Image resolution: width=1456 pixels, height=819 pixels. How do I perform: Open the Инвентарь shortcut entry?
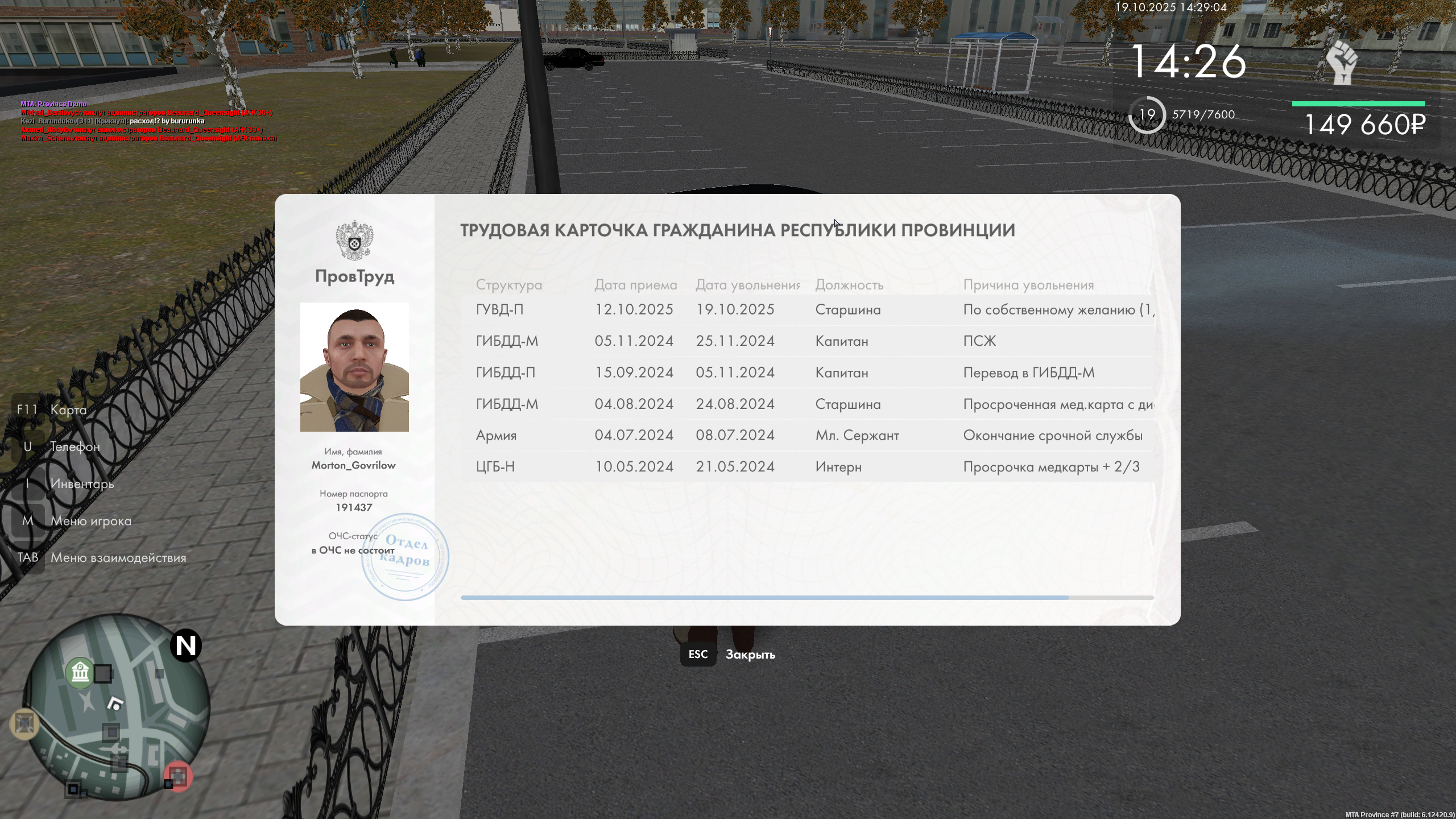point(81,483)
